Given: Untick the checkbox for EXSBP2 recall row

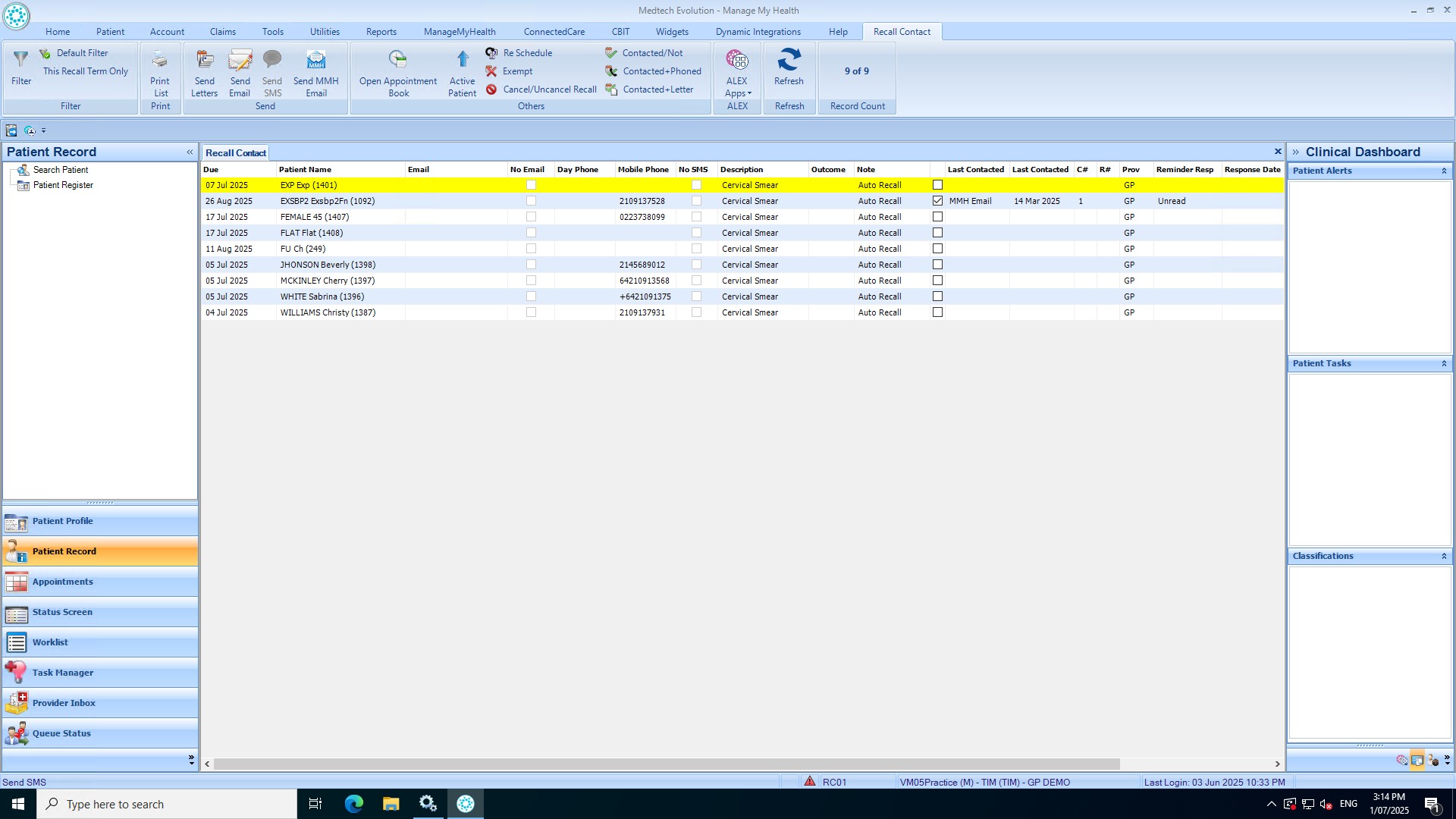Looking at the screenshot, I should (937, 201).
